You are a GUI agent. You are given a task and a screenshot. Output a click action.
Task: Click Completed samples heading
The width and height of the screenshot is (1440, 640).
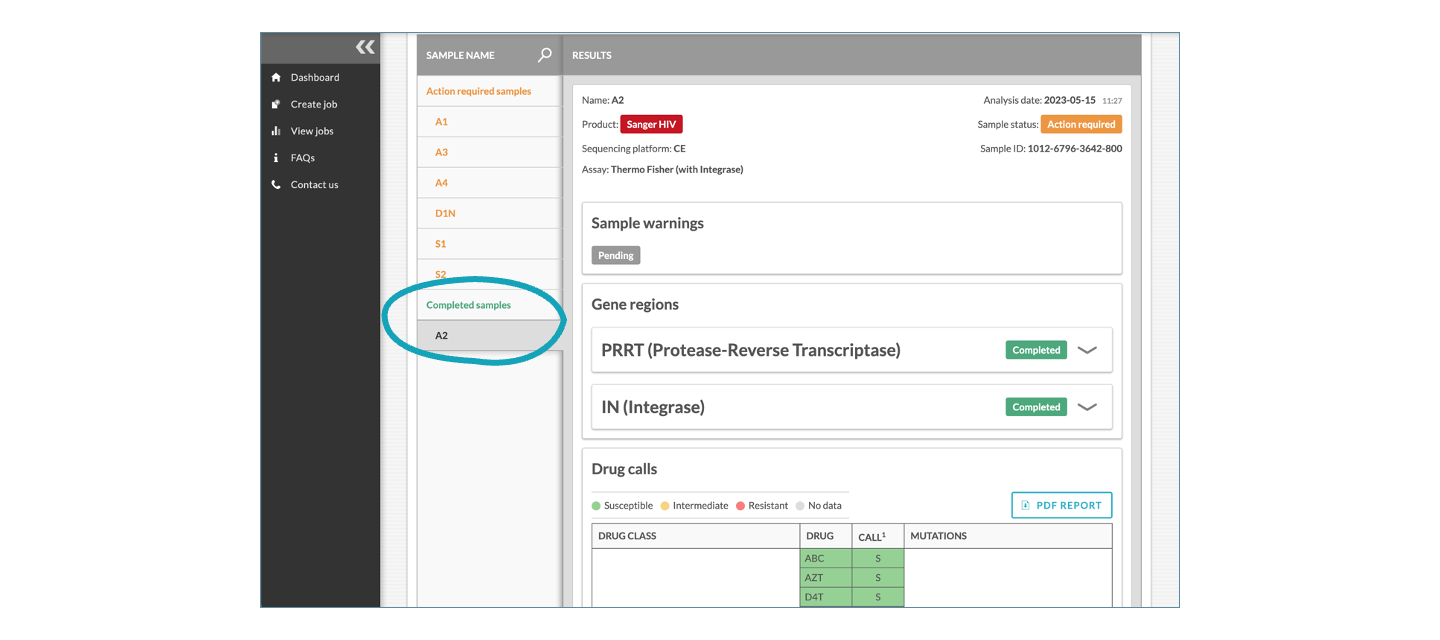tap(469, 305)
